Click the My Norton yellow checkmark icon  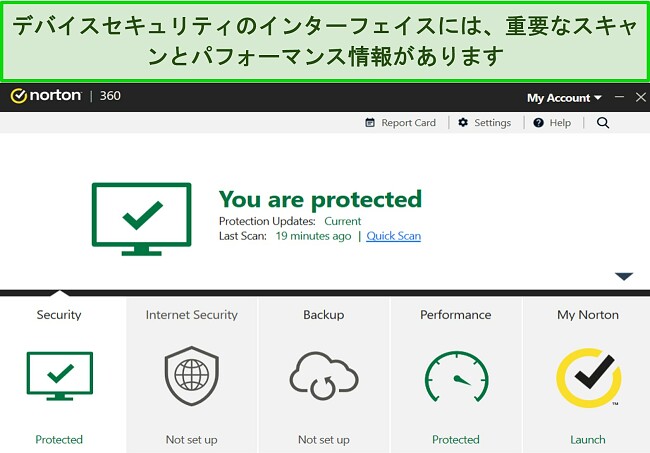pyautogui.click(x=589, y=378)
